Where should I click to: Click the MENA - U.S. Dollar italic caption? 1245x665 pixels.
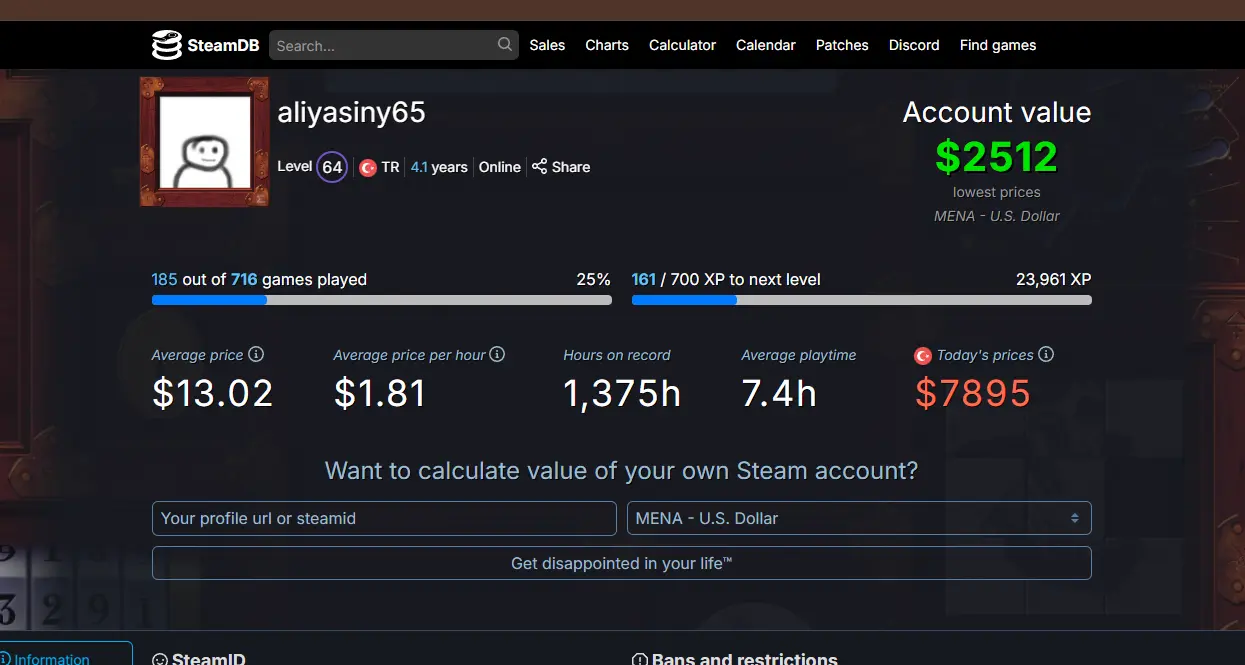[x=997, y=216]
